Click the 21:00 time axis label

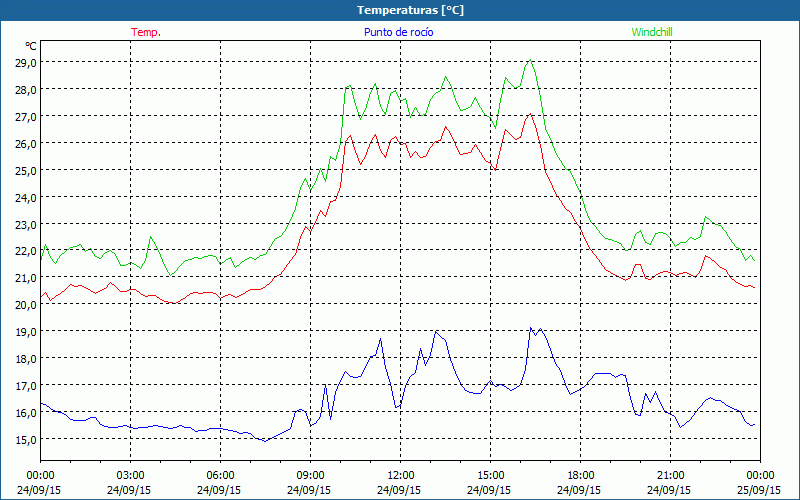click(x=670, y=476)
